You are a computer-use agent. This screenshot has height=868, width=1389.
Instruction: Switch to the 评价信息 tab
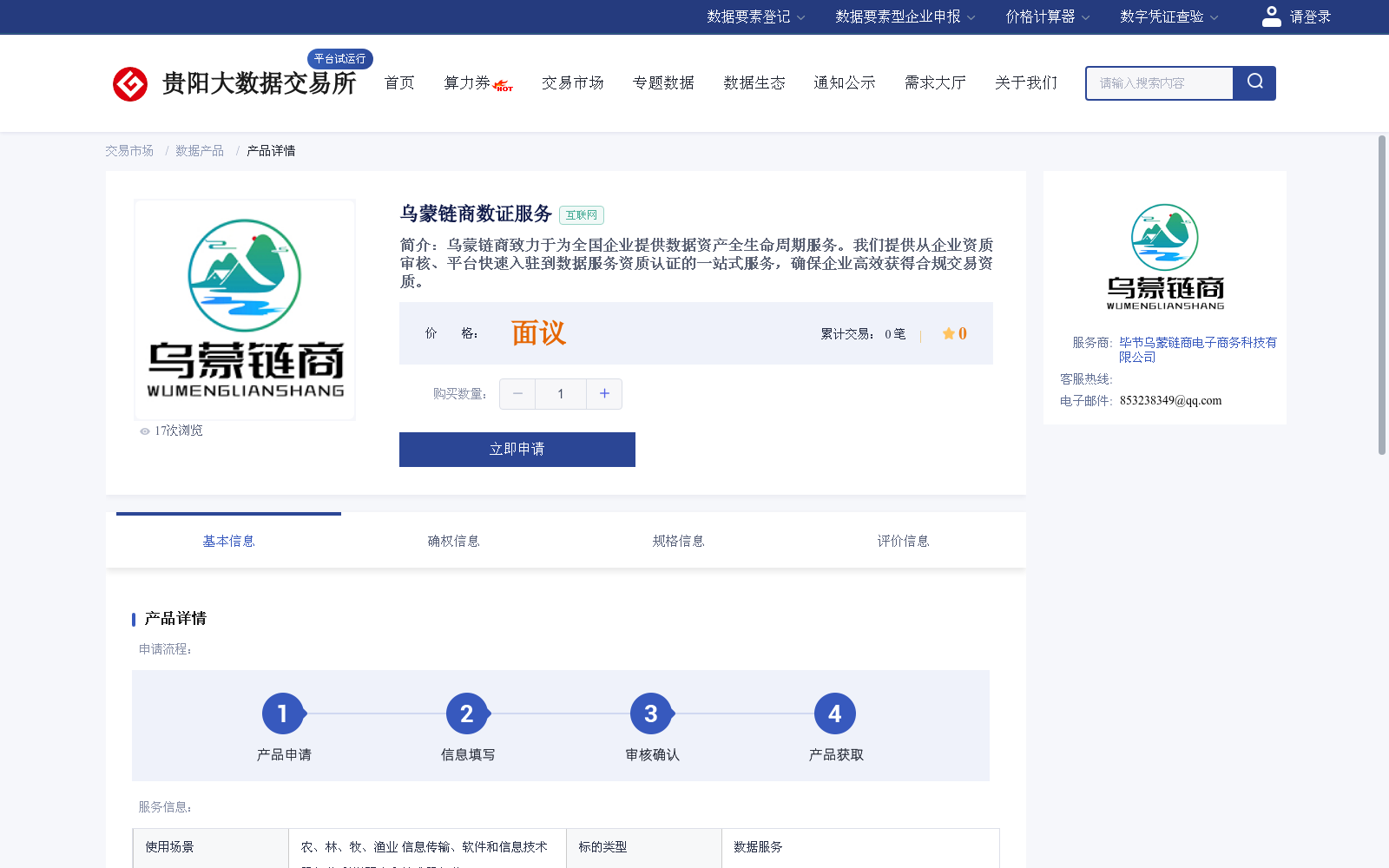click(903, 541)
